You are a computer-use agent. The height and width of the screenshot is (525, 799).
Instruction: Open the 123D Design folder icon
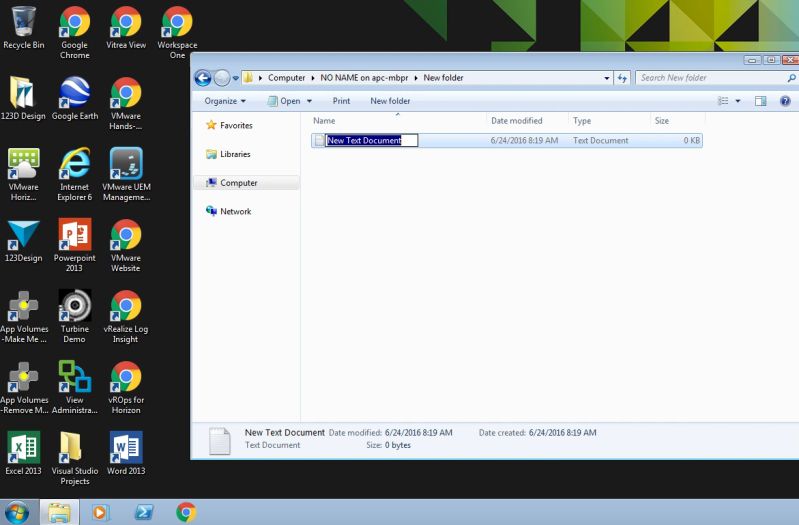pos(22,99)
